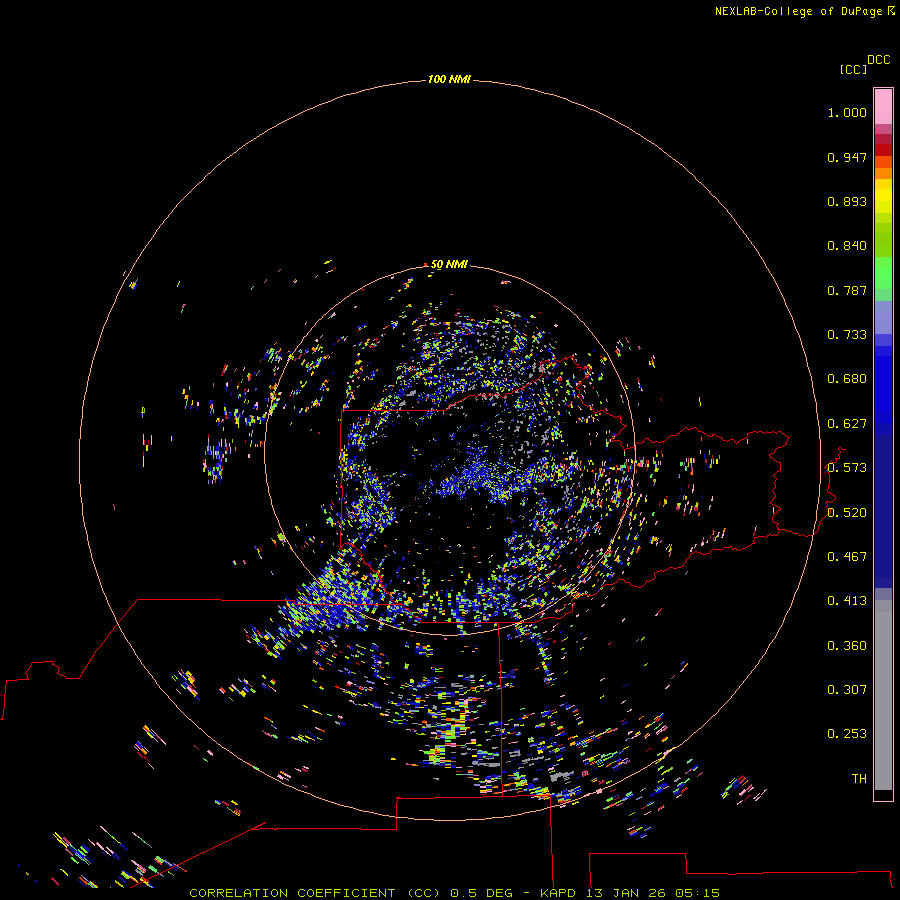Pick the pink band at the top of the color scale
Screen dimensions: 900x900
pos(883,107)
